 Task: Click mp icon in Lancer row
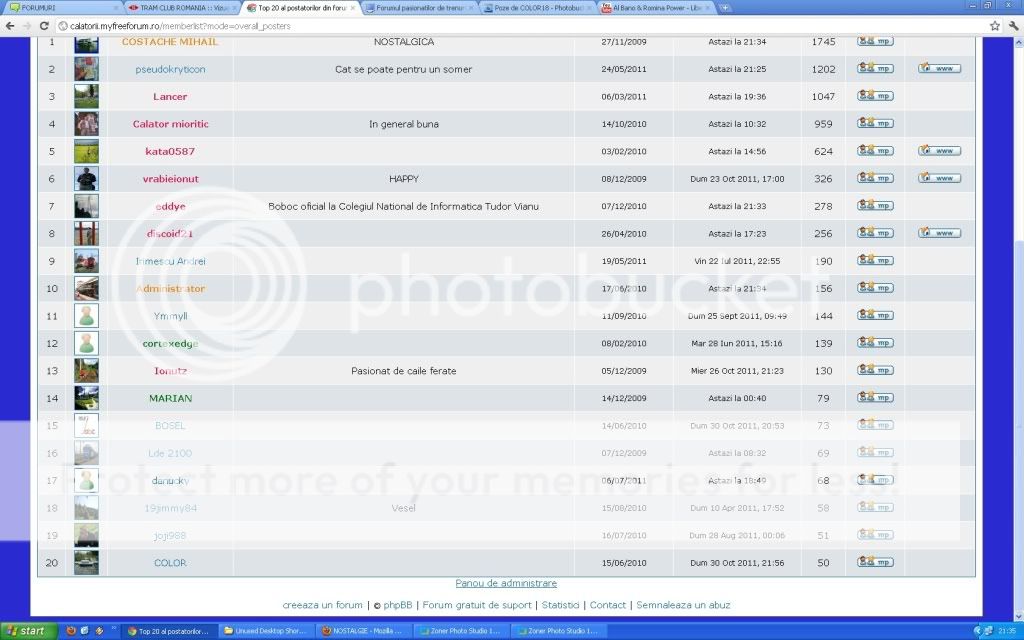(x=875, y=95)
